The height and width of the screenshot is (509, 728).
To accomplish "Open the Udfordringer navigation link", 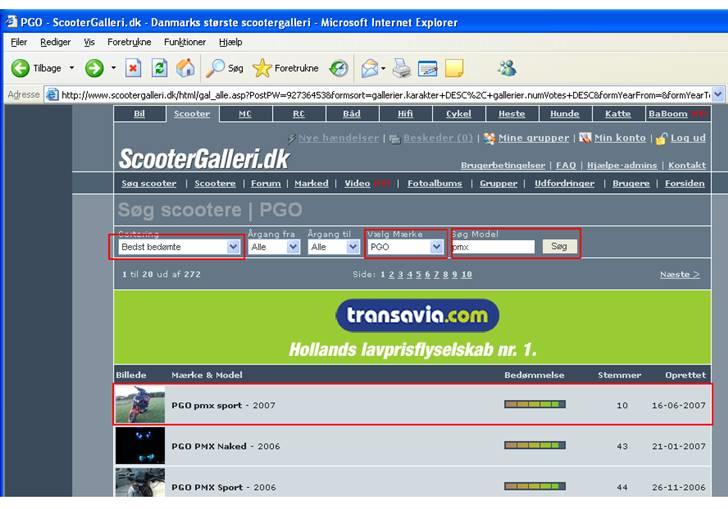I will [564, 183].
